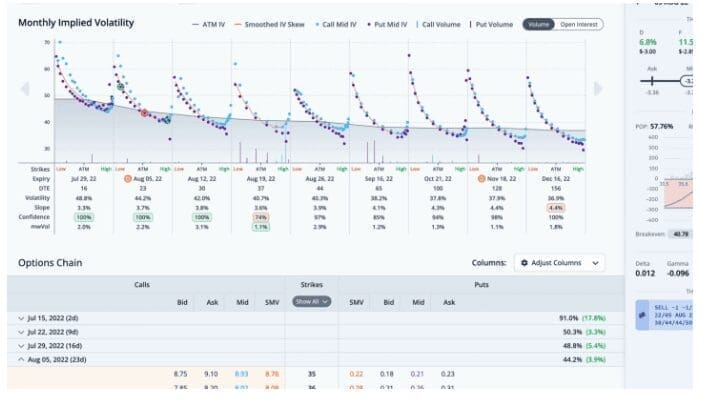Open the Adjust Columns dropdown
The image size is (715, 409).
tap(560, 262)
